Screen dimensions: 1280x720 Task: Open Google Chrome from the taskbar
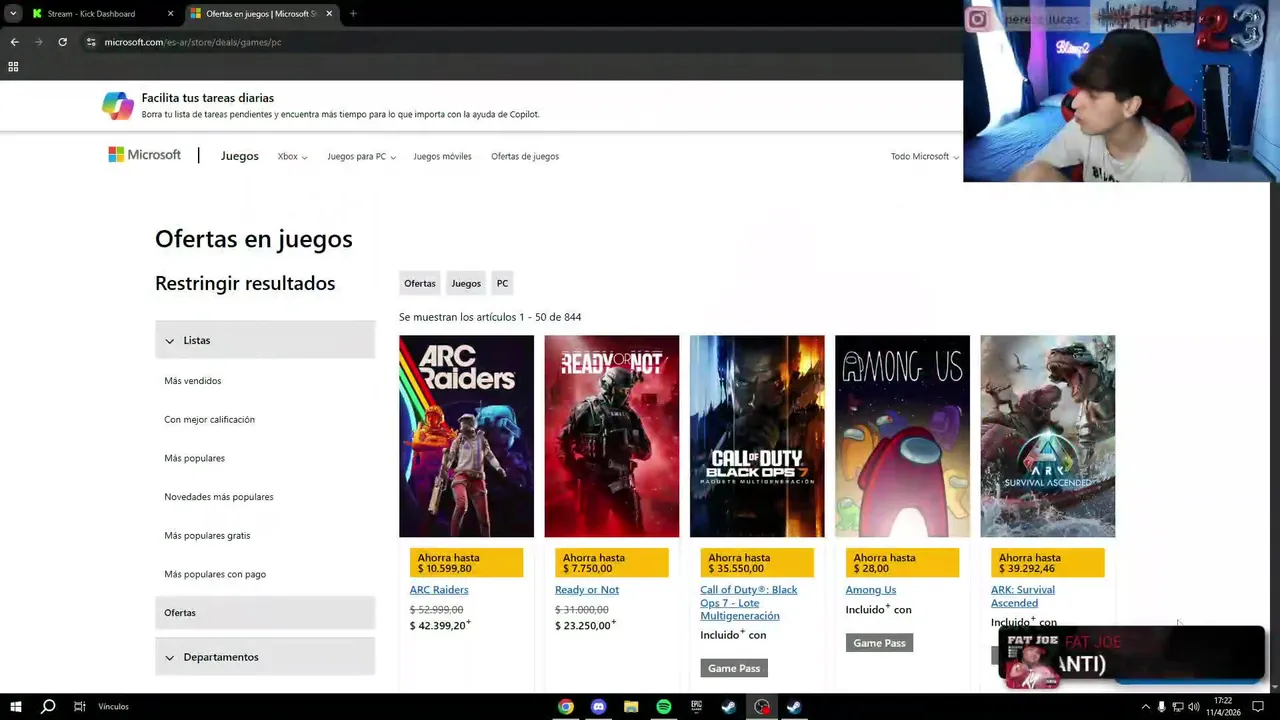click(566, 706)
